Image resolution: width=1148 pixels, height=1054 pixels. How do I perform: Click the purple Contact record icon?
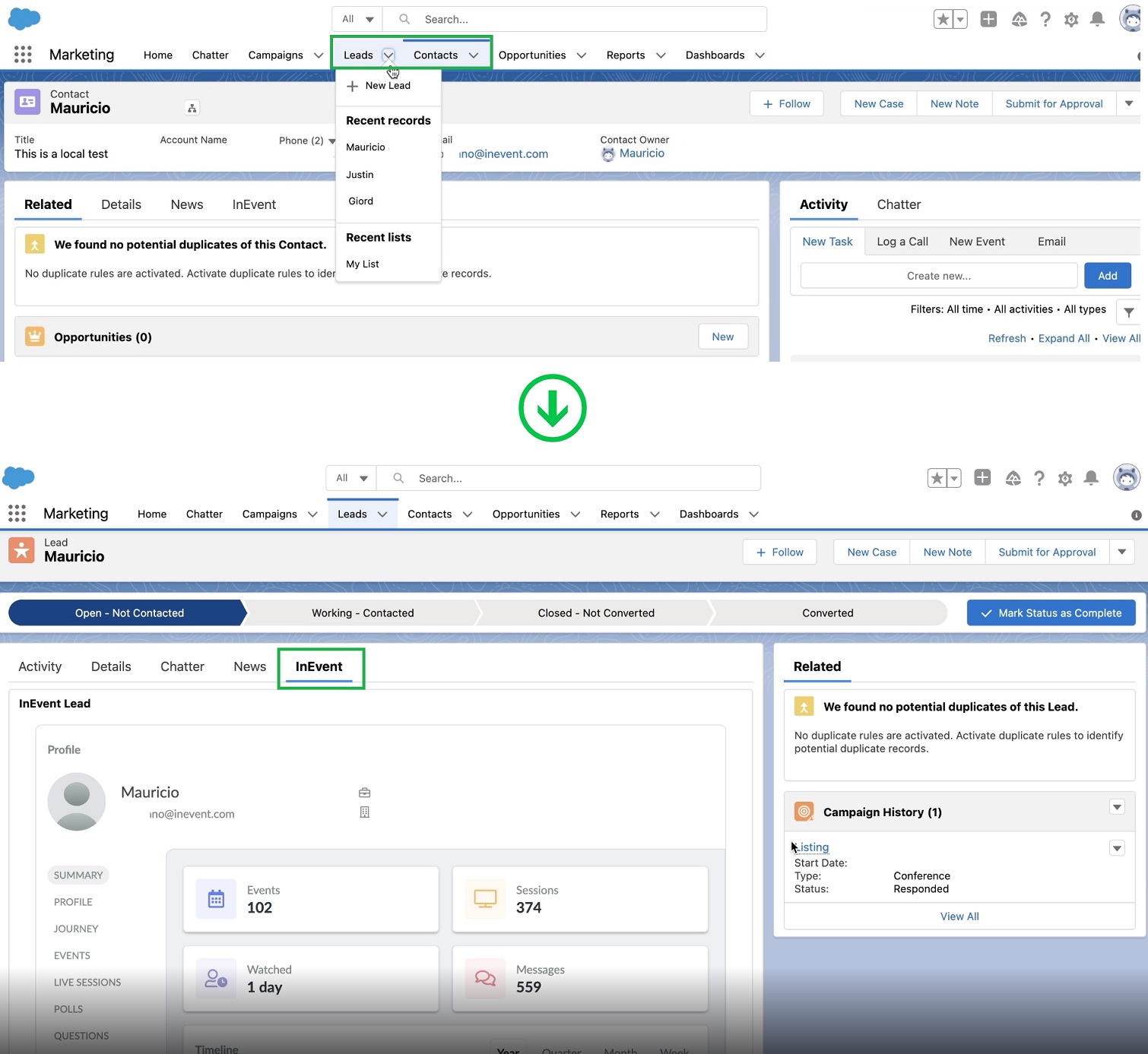click(28, 101)
